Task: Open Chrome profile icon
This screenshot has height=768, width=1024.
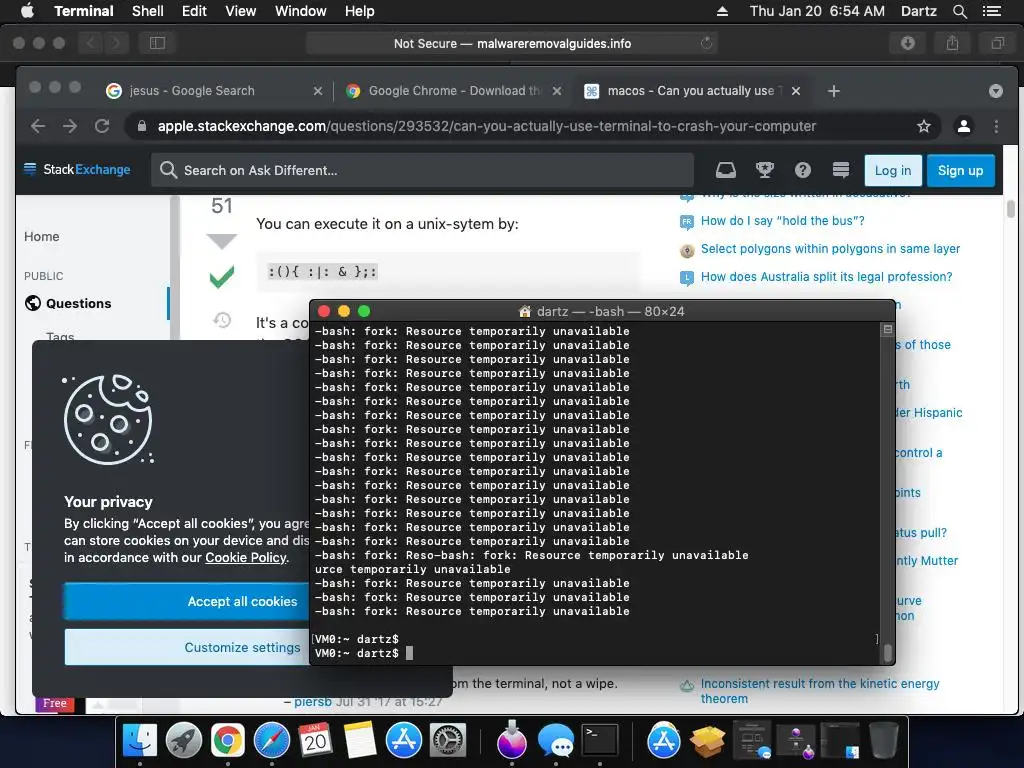Action: (x=963, y=126)
